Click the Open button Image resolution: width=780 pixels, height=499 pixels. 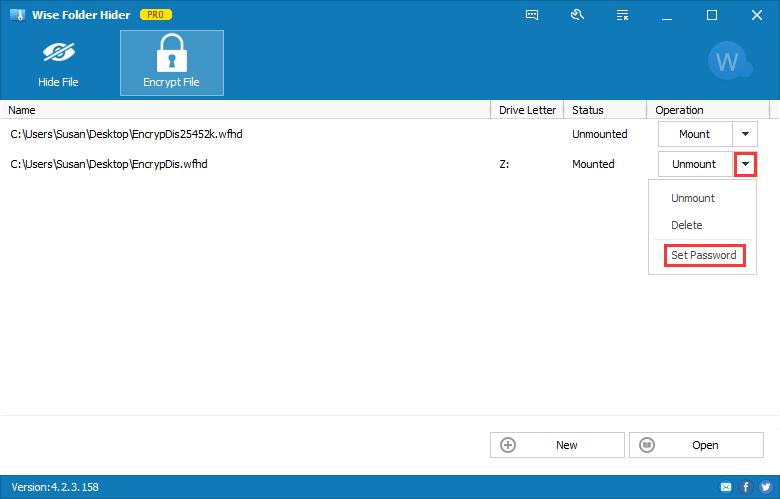pos(696,445)
